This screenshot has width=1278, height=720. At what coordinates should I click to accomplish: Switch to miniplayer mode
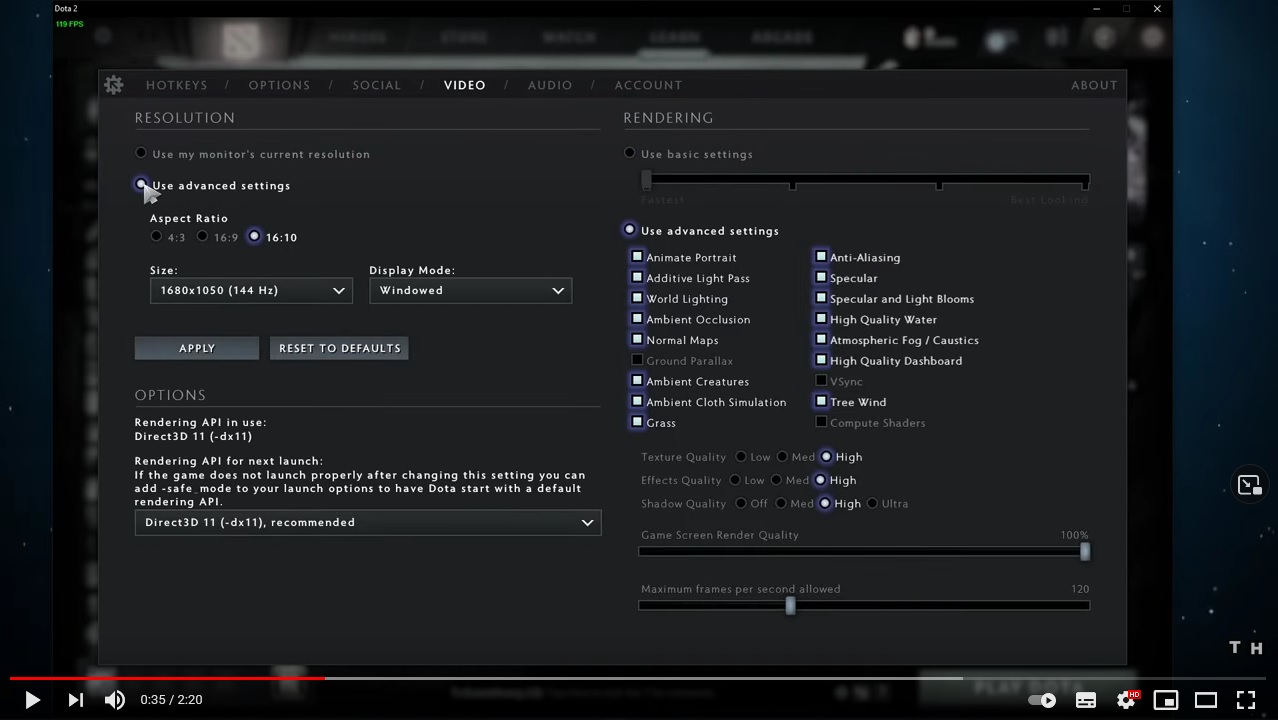[x=1166, y=700]
